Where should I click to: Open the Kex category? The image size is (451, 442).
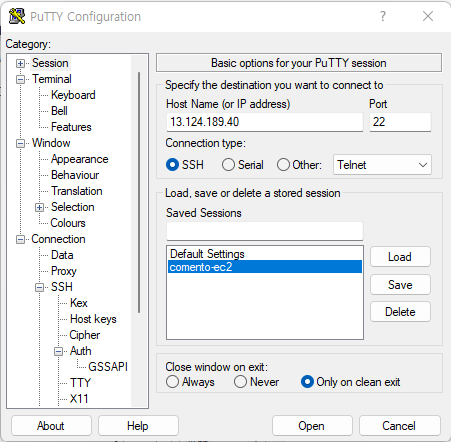(79, 303)
